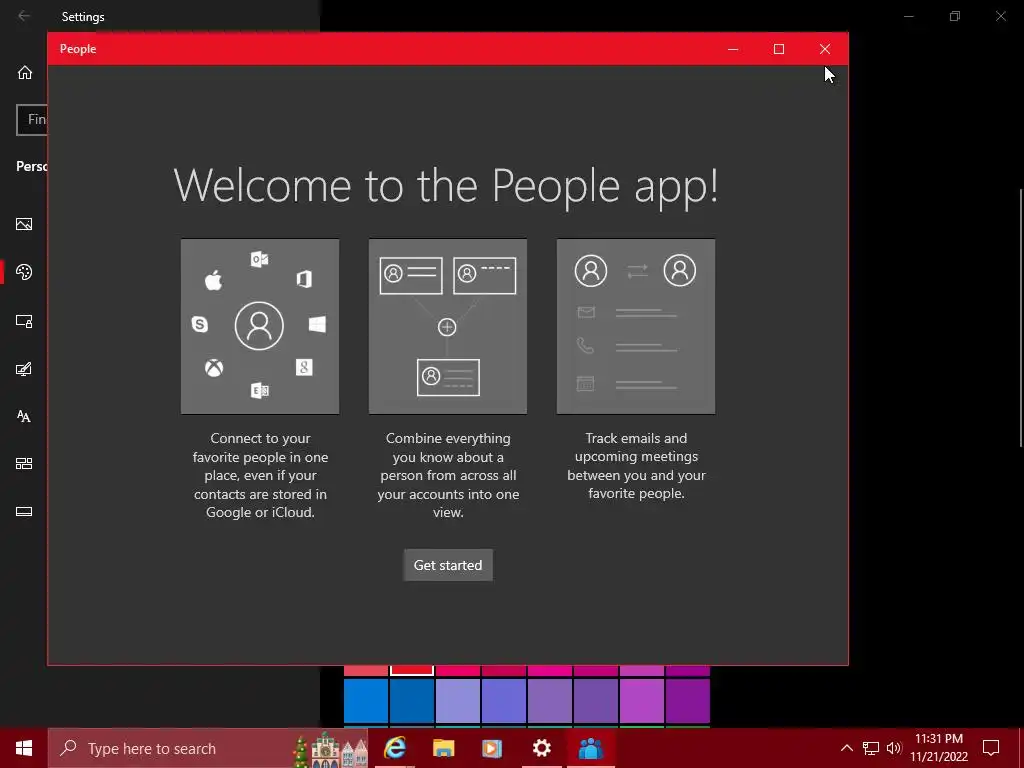The image size is (1024, 768).
Task: Open the Themes brush icon in Settings sidebar
Action: tap(24, 369)
